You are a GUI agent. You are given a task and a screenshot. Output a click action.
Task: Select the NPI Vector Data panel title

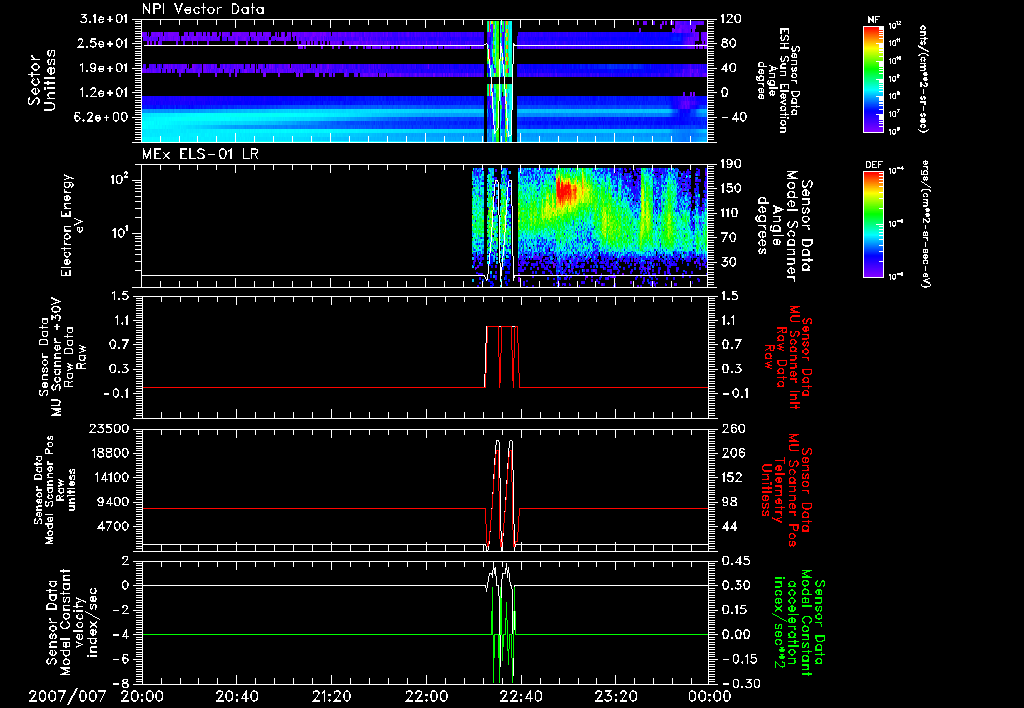pyautogui.click(x=205, y=9)
